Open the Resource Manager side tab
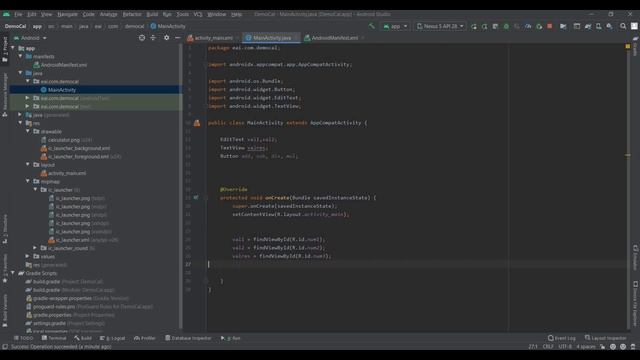The width and height of the screenshot is (640, 360). point(5,95)
